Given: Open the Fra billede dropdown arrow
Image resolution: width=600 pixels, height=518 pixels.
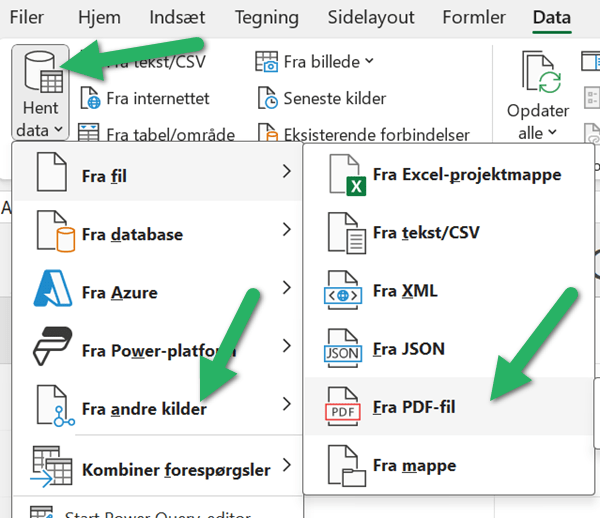Looking at the screenshot, I should coord(369,62).
